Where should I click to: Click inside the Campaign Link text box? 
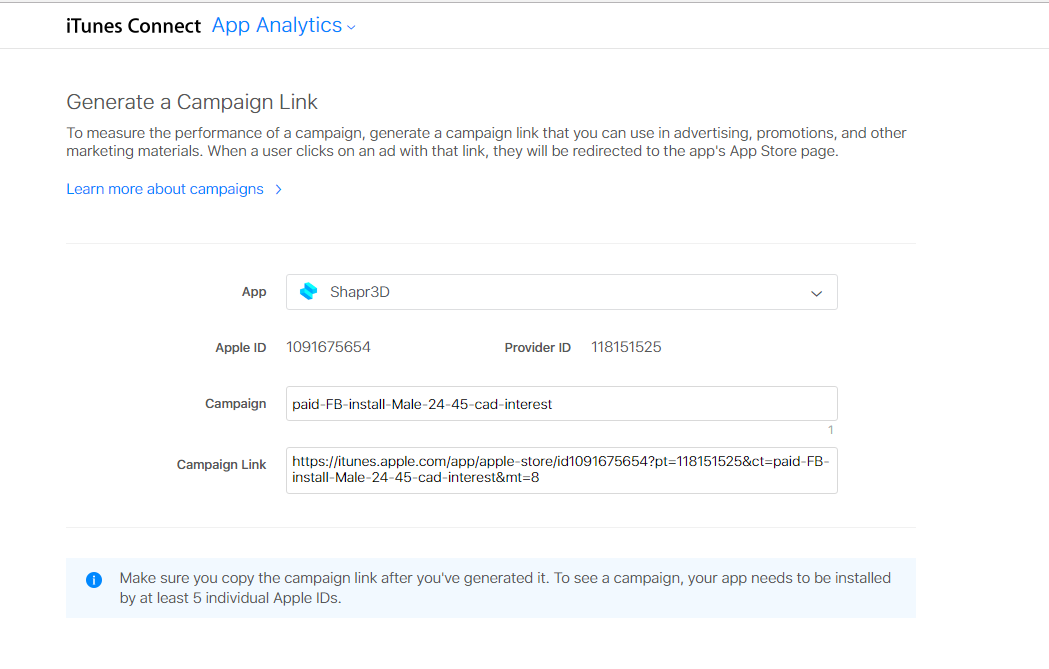pyautogui.click(x=561, y=470)
